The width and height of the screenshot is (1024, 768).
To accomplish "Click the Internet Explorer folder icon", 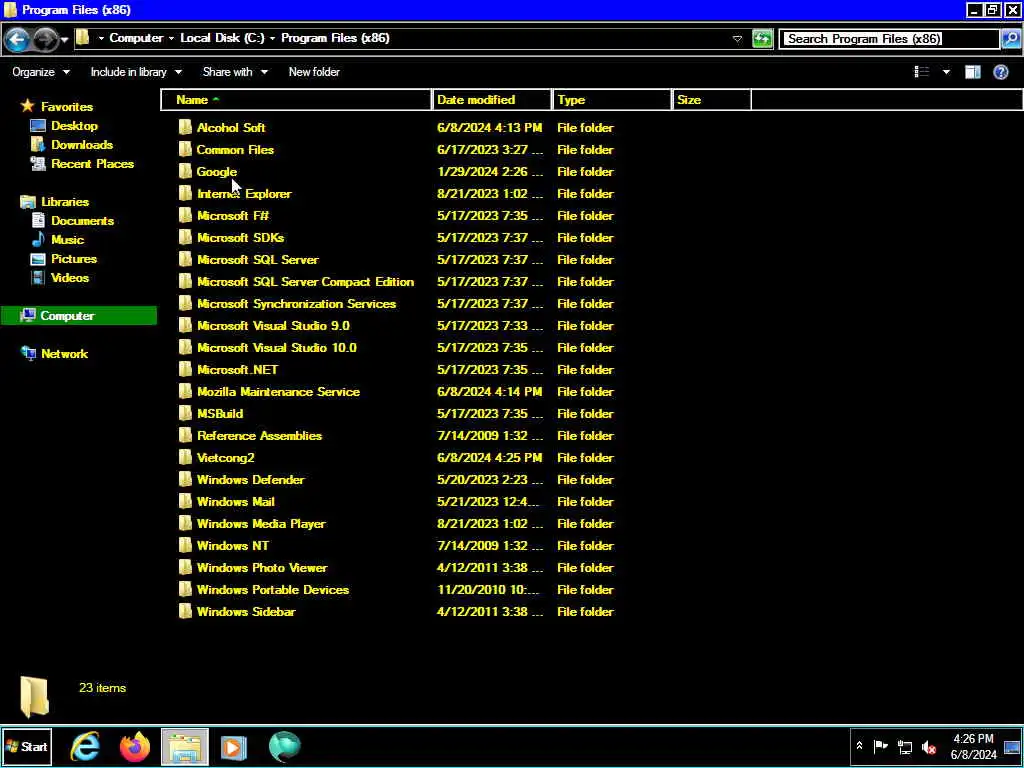I will (x=185, y=193).
